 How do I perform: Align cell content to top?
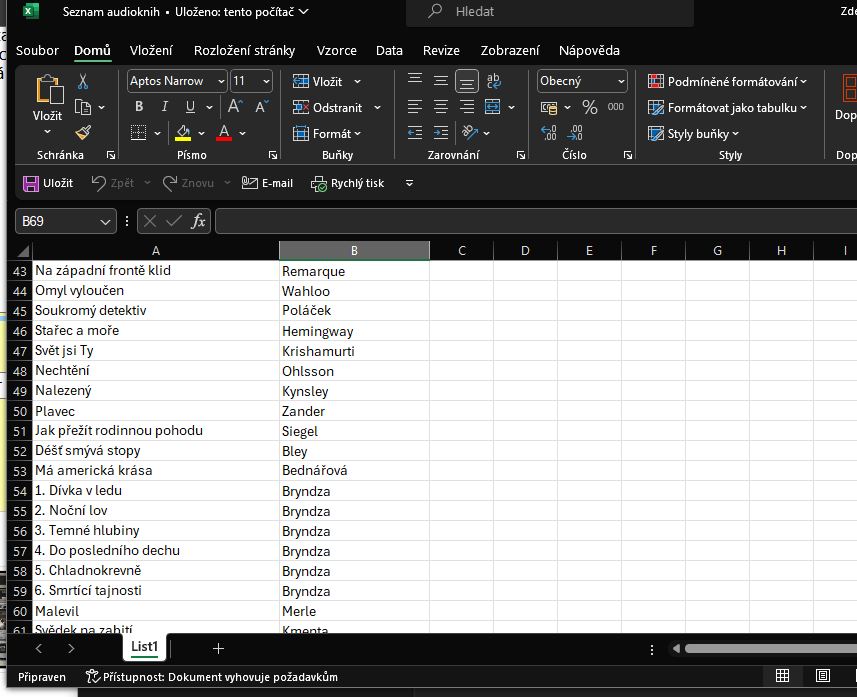[415, 80]
